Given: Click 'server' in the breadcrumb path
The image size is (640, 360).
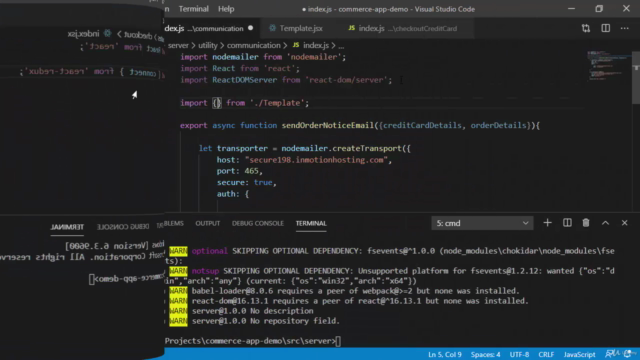Looking at the screenshot, I should (x=178, y=45).
